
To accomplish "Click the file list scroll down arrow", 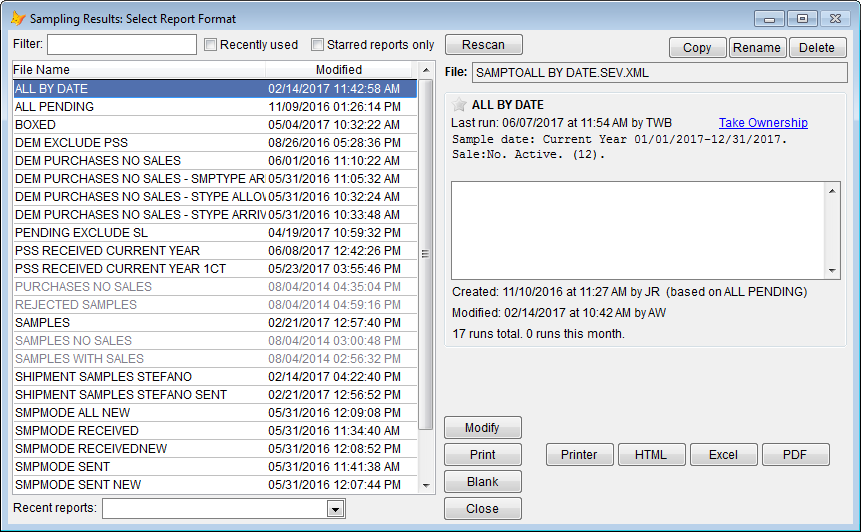I will 426,486.
